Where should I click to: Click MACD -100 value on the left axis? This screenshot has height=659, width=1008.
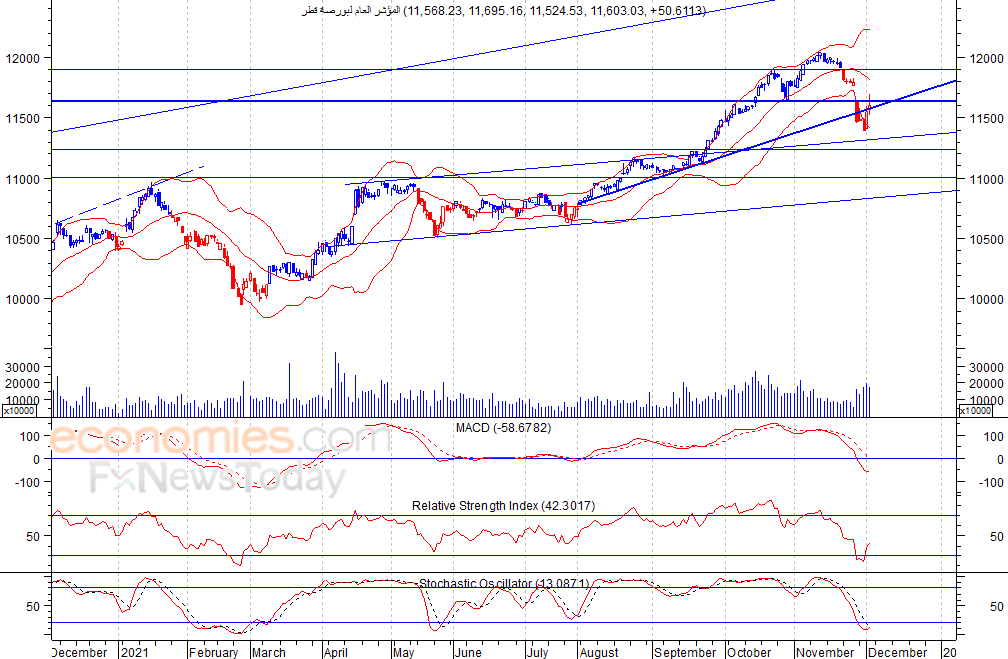(x=27, y=482)
